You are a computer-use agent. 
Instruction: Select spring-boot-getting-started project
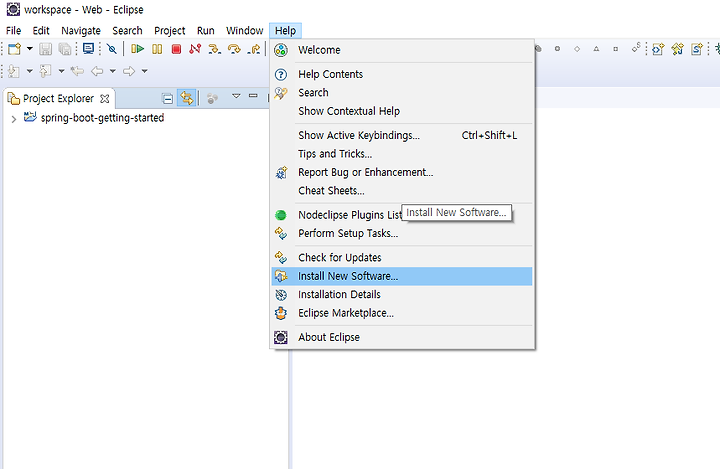(102, 118)
